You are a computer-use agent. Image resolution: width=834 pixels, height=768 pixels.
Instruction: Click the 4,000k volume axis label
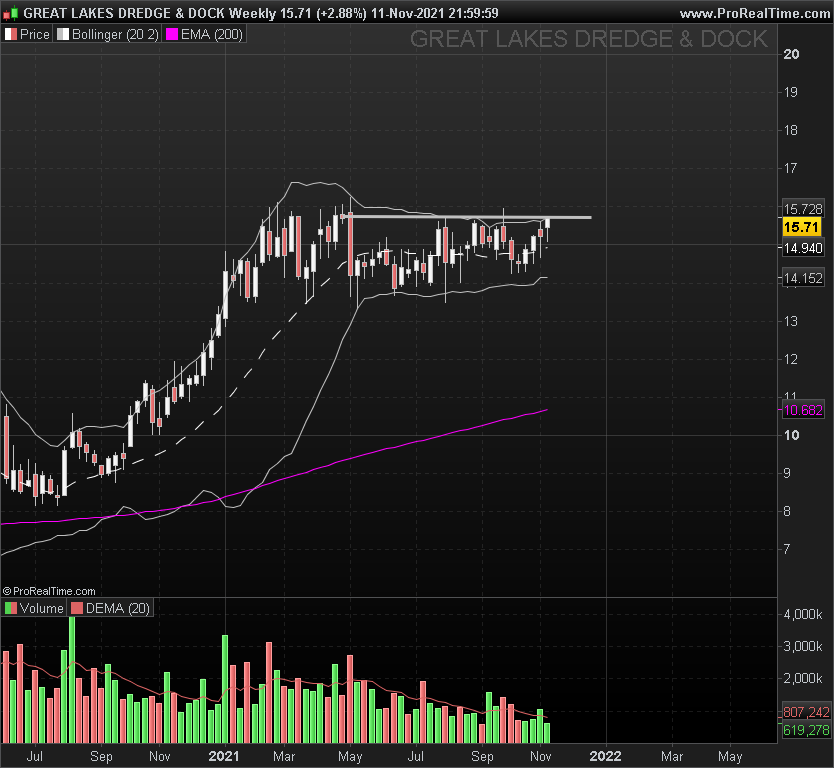pyautogui.click(x=803, y=614)
